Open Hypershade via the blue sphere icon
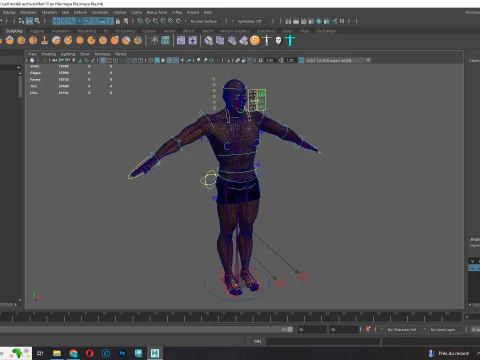The image size is (480, 360). (x=319, y=21)
